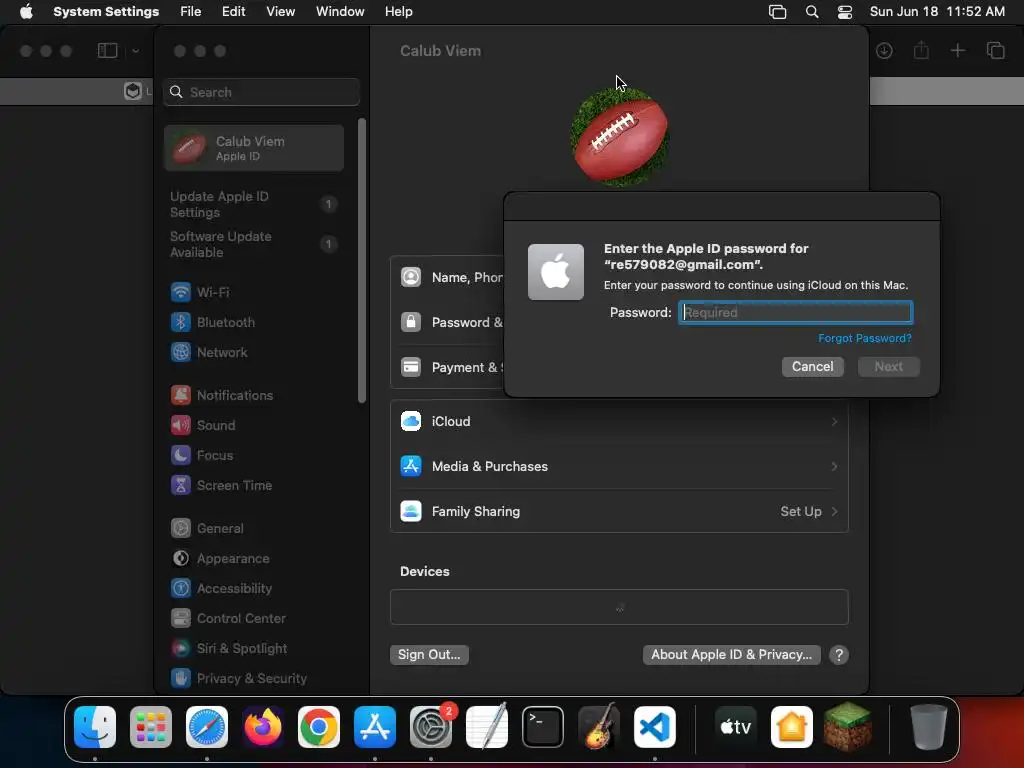
Task: Open the Help menu
Action: [x=398, y=12]
